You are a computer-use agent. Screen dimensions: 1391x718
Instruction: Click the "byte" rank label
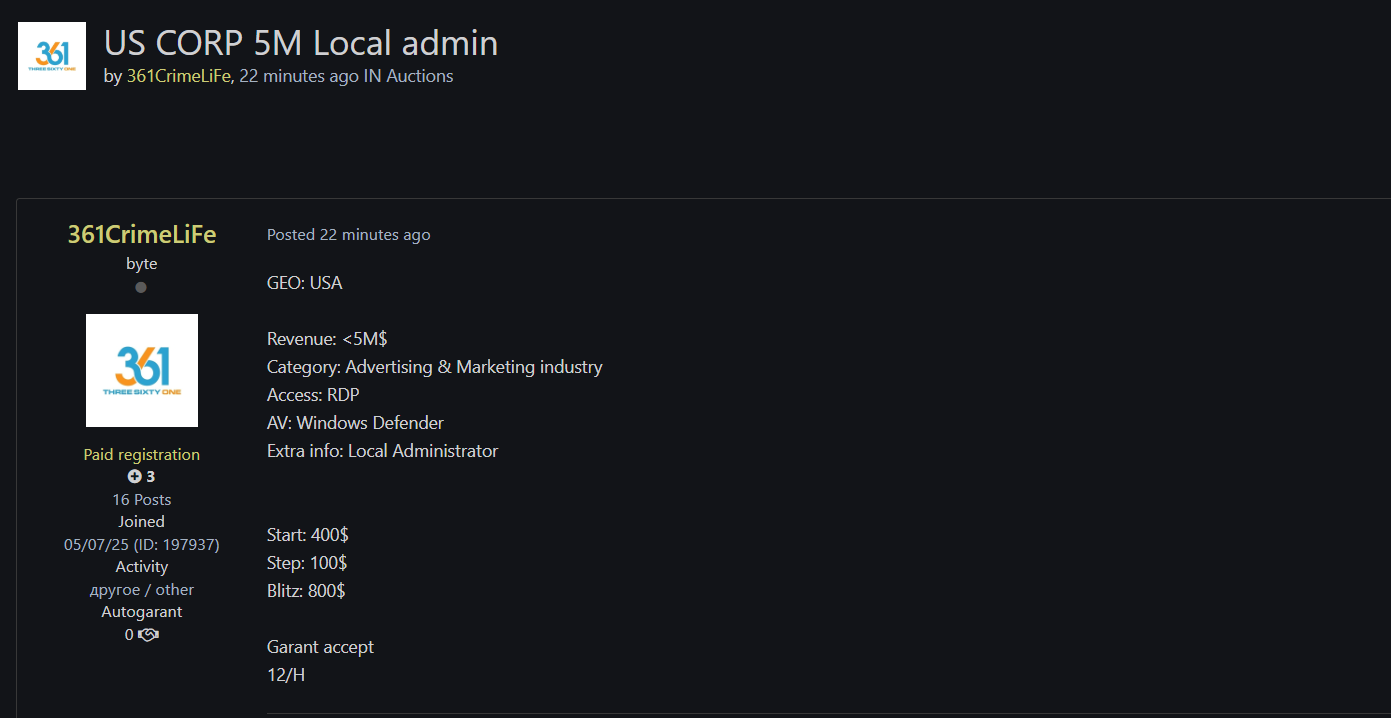(142, 264)
